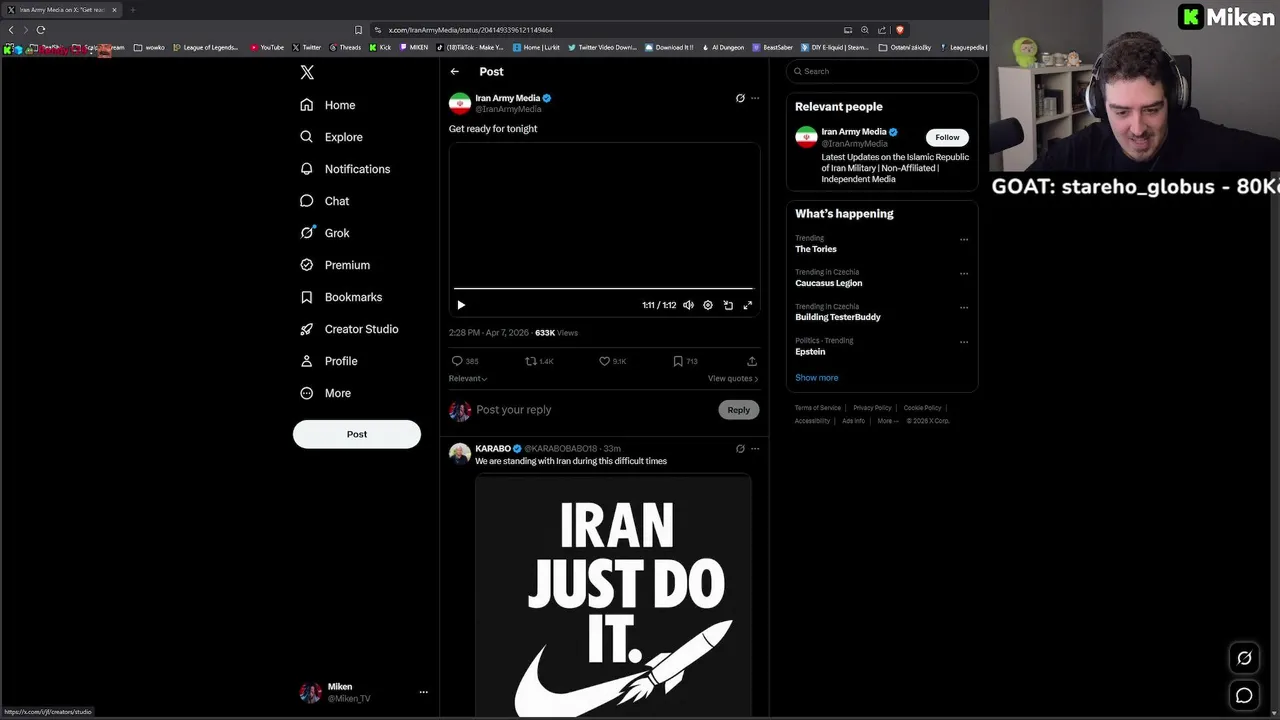Open the IRAN JUST DO IT image
Screen dimensions: 1280x720
tap(613, 597)
